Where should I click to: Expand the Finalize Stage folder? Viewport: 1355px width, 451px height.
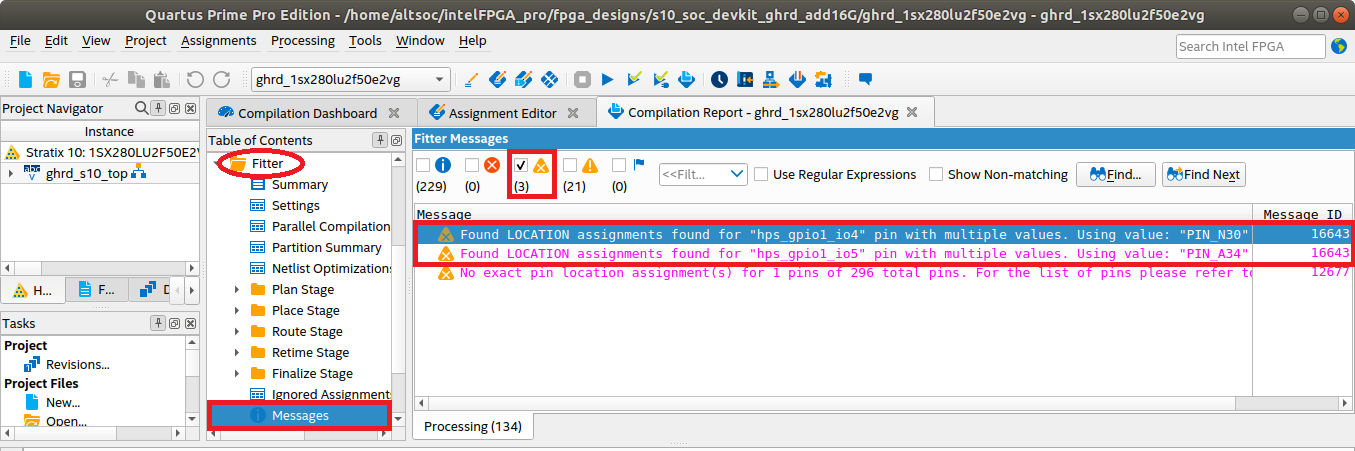pos(237,373)
